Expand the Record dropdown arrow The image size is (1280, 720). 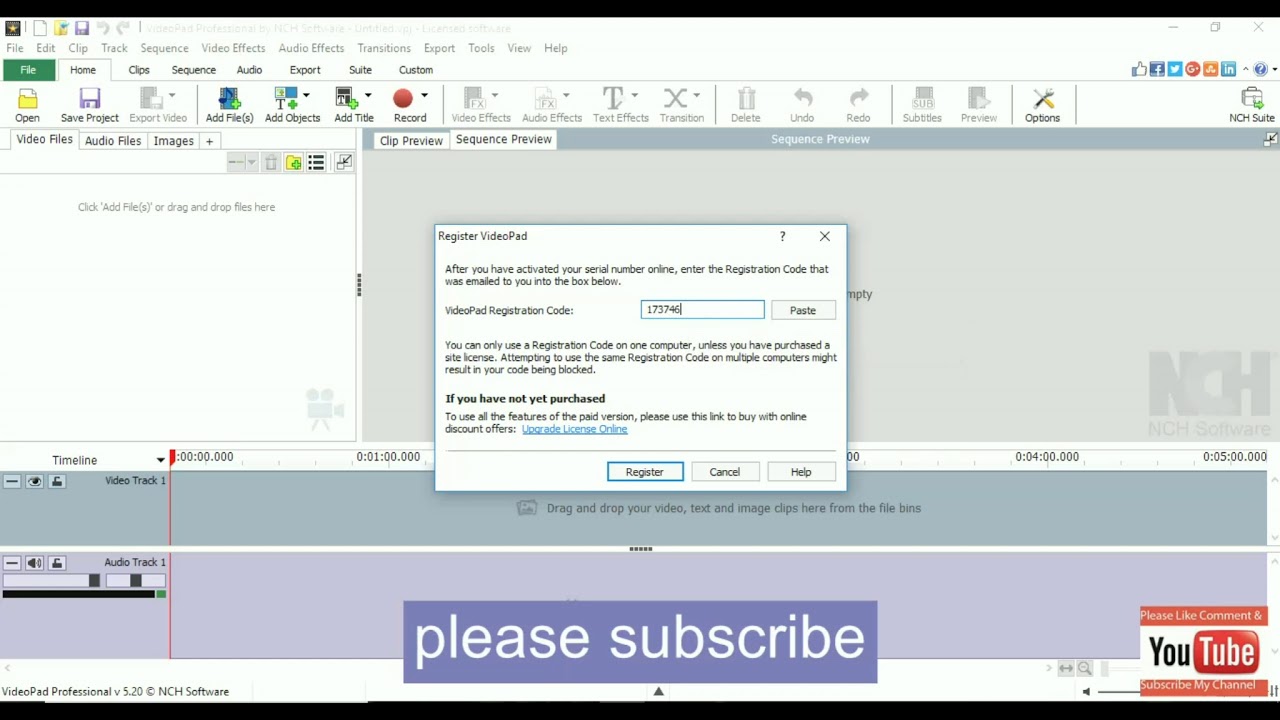424,95
